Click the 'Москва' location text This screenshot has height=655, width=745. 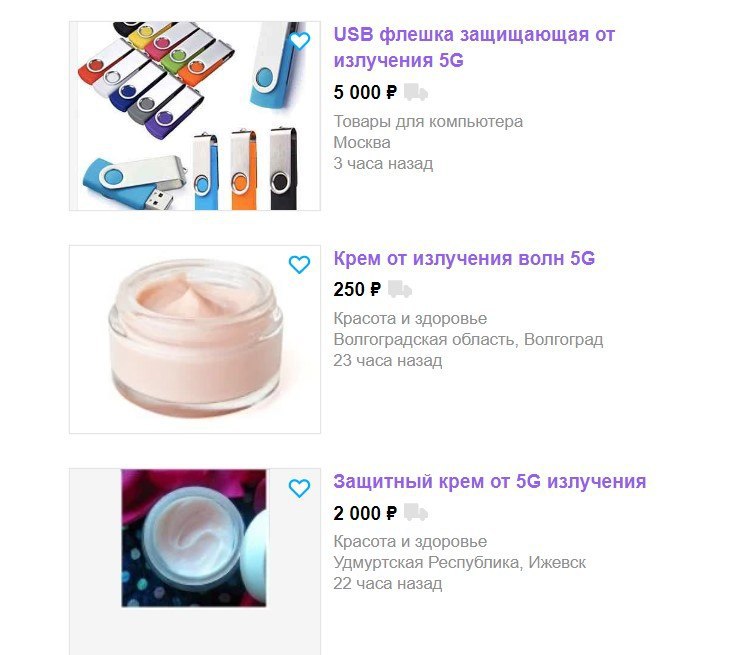click(x=362, y=142)
